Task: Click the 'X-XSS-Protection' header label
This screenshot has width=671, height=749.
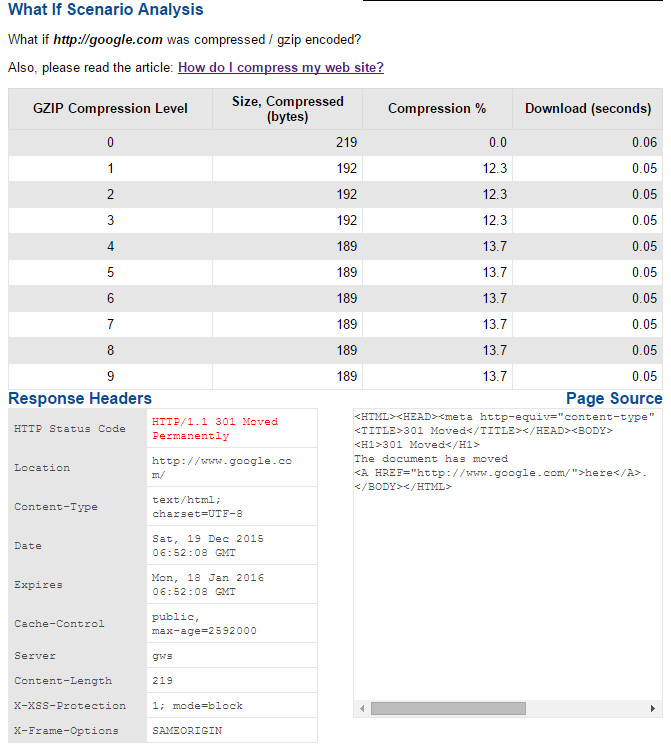Action: click(x=70, y=706)
